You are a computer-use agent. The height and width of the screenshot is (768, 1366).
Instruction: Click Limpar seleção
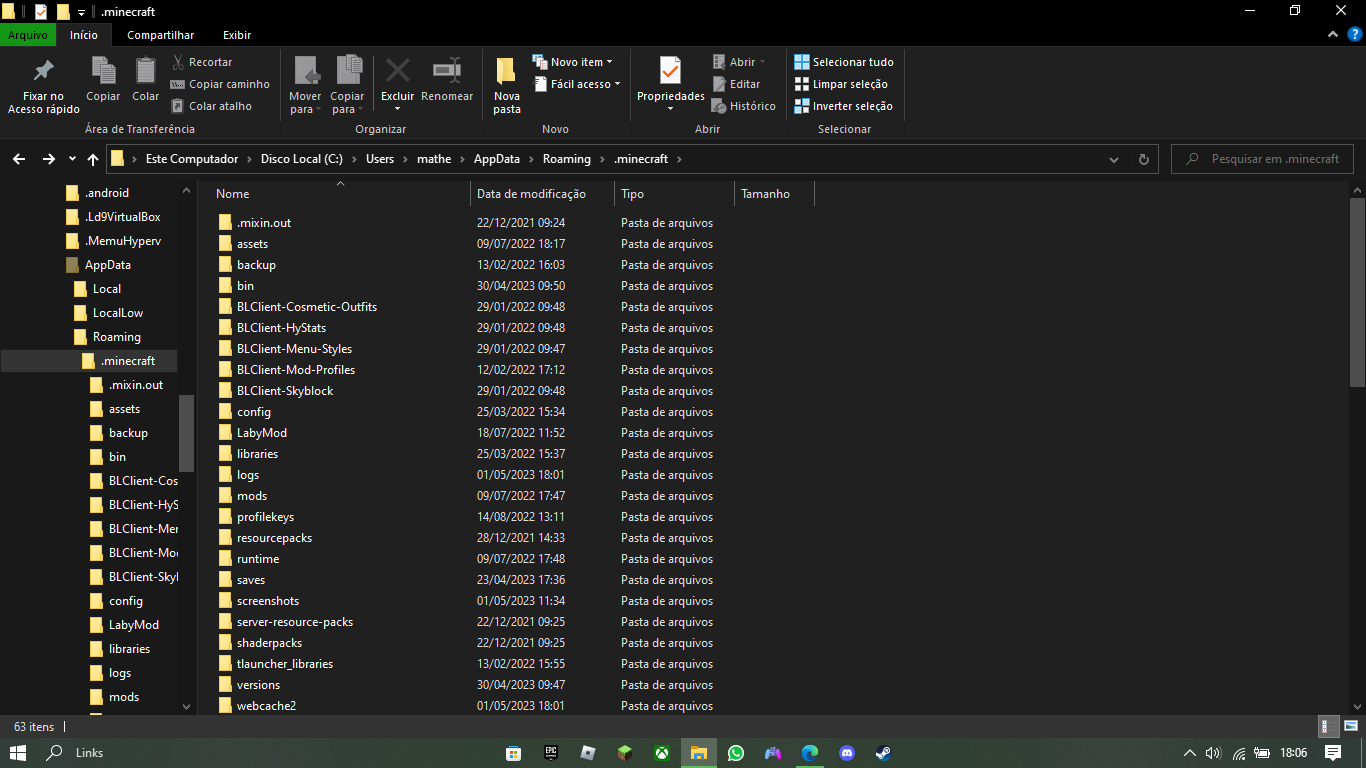841,84
